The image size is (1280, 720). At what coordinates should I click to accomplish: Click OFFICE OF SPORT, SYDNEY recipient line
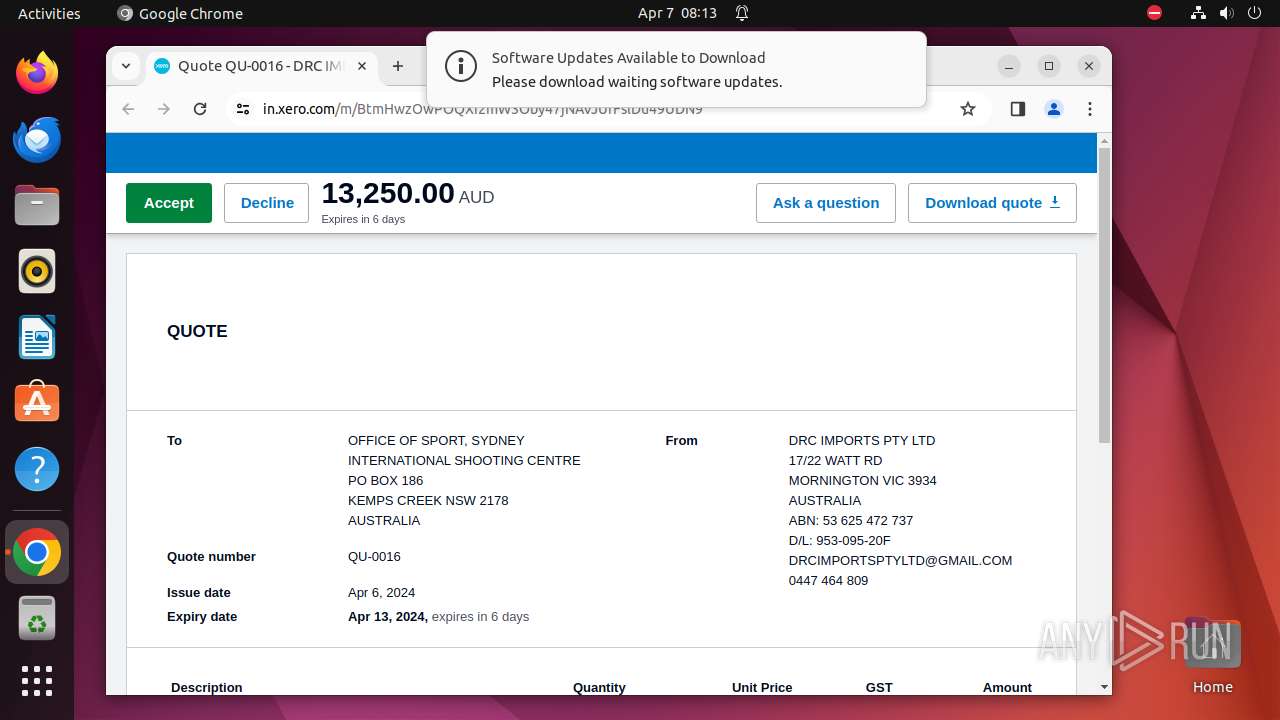(x=436, y=441)
